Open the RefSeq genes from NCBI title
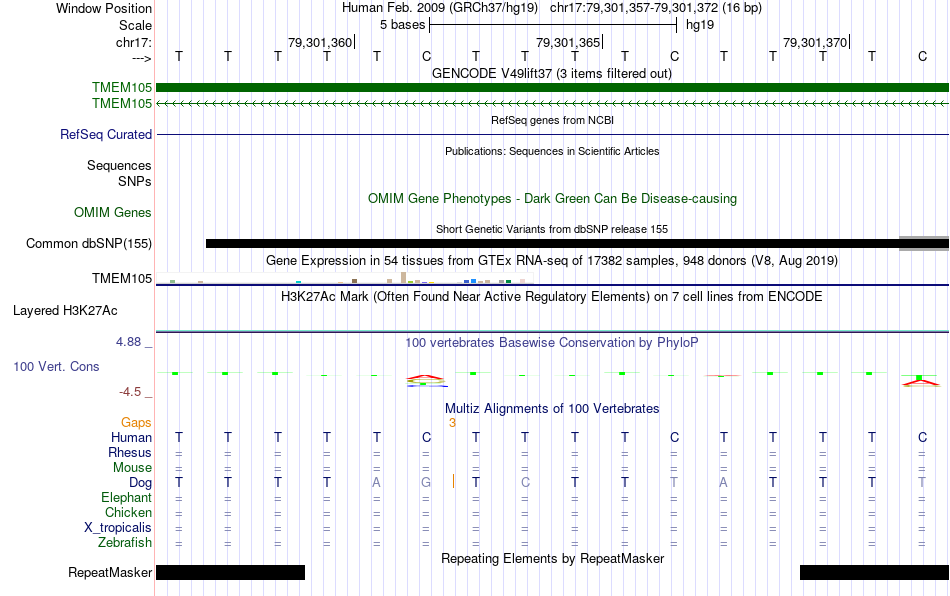950x596 pixels. 552,120
